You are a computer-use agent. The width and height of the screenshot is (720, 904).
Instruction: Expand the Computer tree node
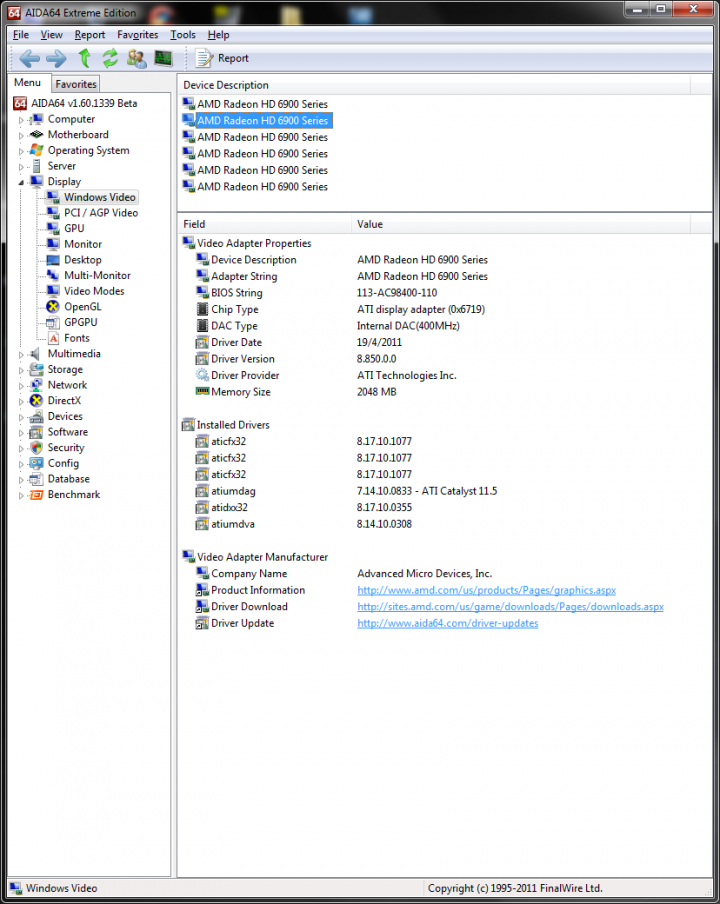21,120
